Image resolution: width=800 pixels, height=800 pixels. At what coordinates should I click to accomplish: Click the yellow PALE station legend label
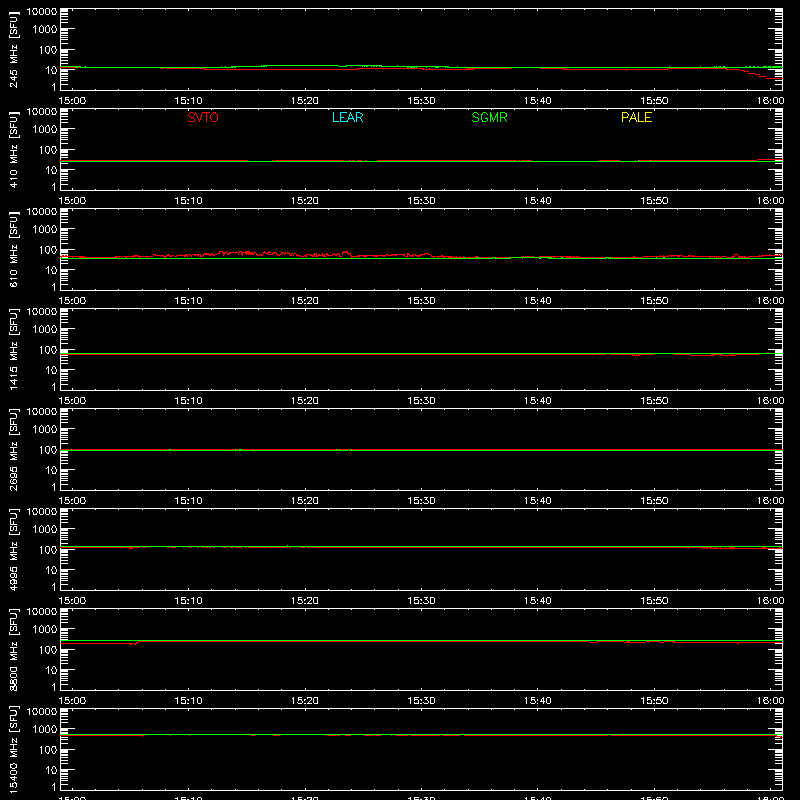click(636, 117)
